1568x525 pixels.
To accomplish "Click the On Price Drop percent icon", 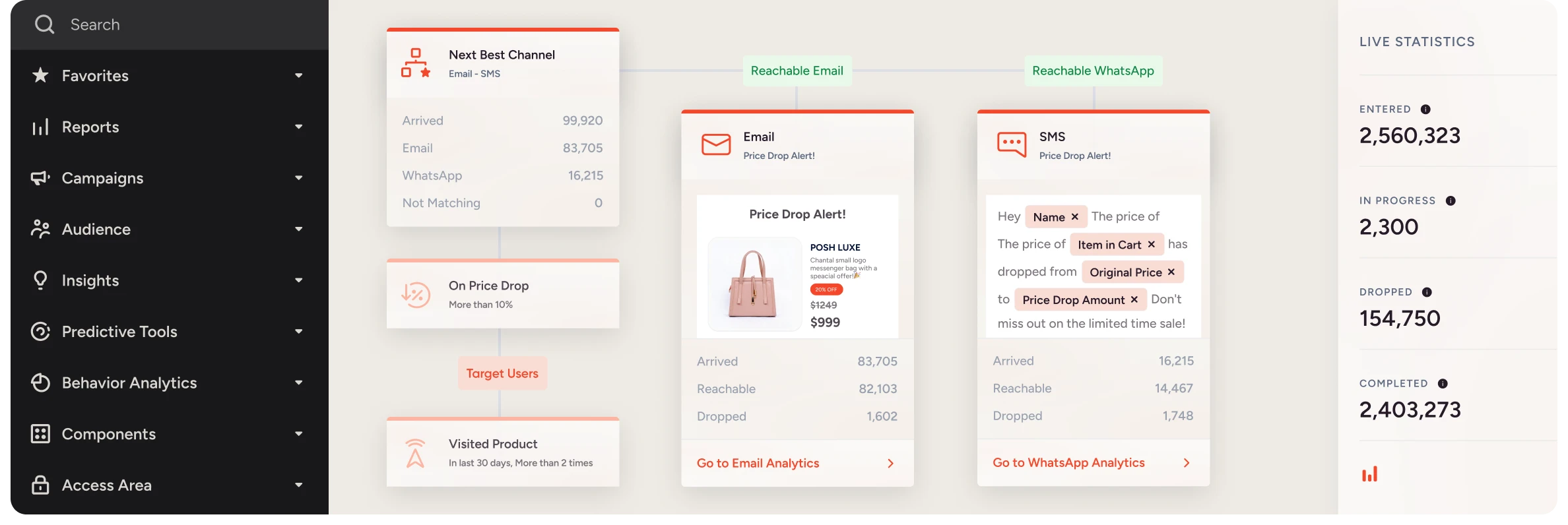I will (x=416, y=294).
